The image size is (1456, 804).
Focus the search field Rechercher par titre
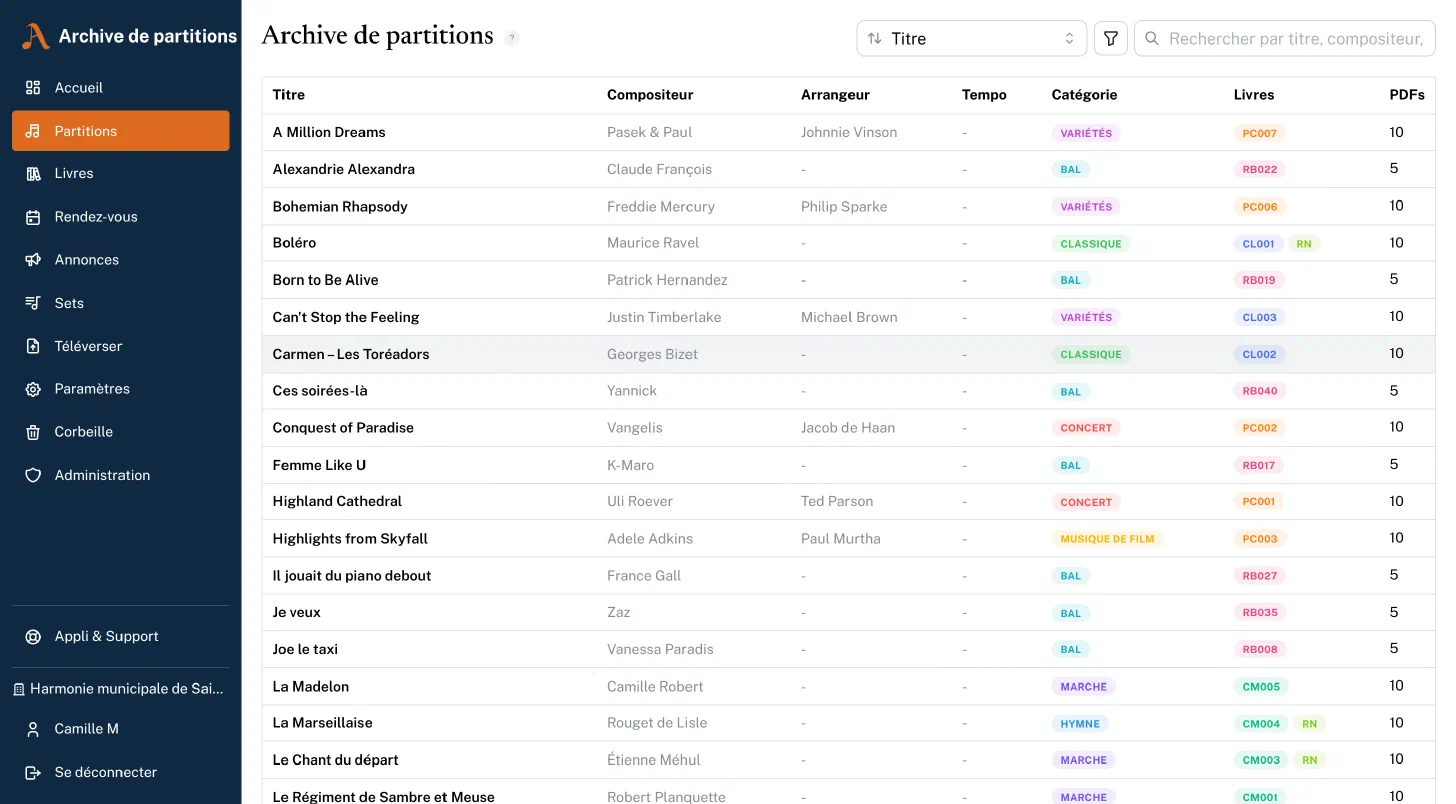pos(1285,38)
